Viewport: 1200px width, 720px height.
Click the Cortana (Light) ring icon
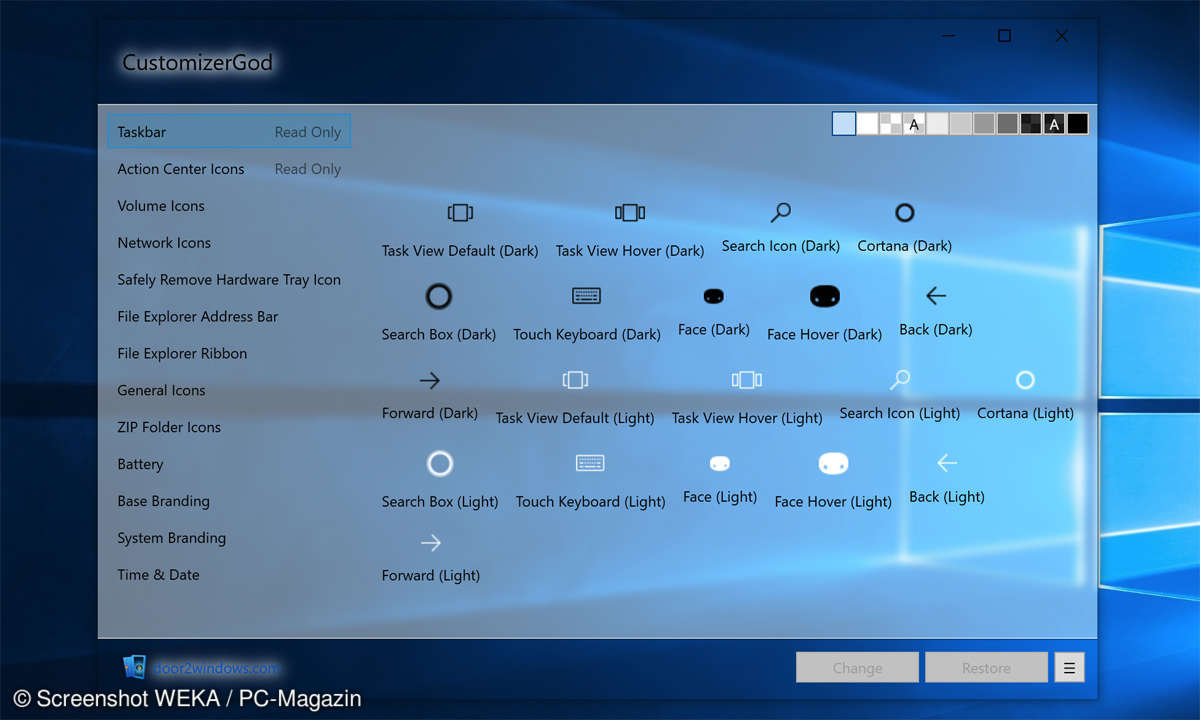[x=1025, y=380]
